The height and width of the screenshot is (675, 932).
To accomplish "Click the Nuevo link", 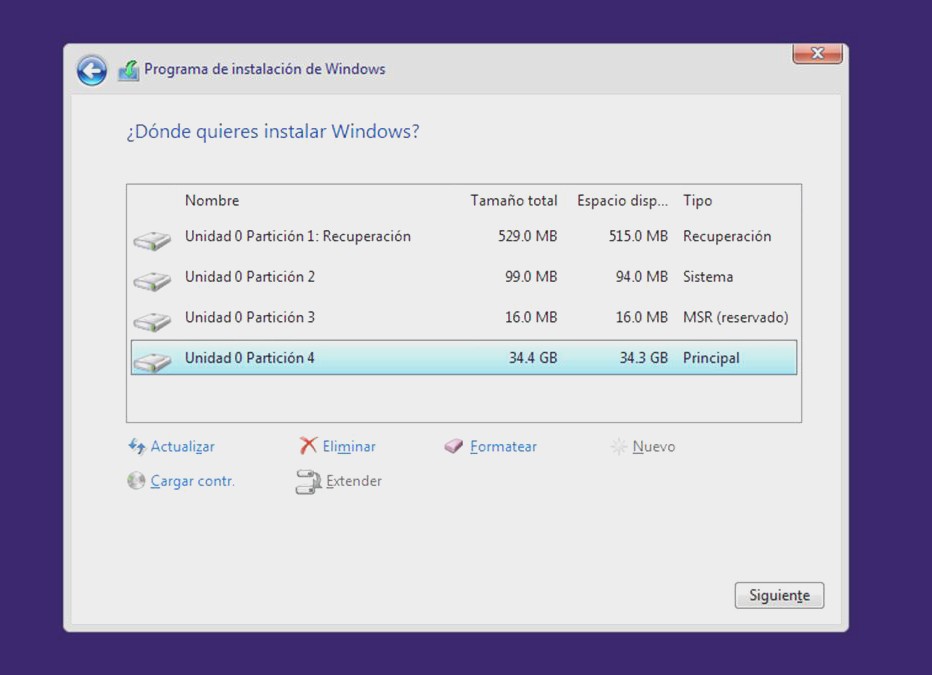I will pyautogui.click(x=654, y=446).
